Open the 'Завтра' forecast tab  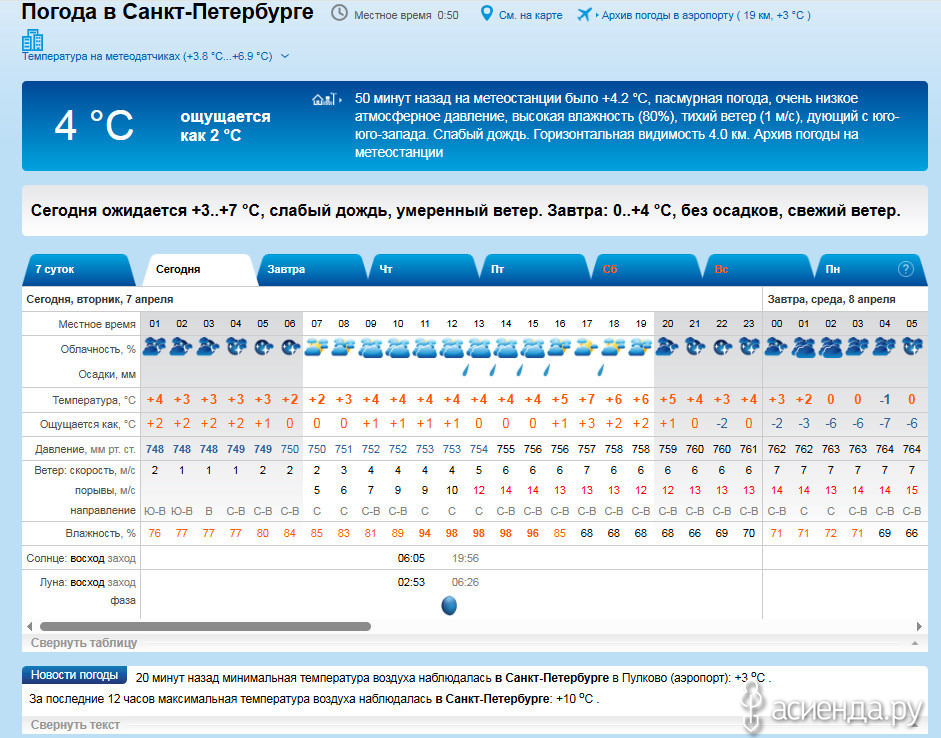point(286,270)
